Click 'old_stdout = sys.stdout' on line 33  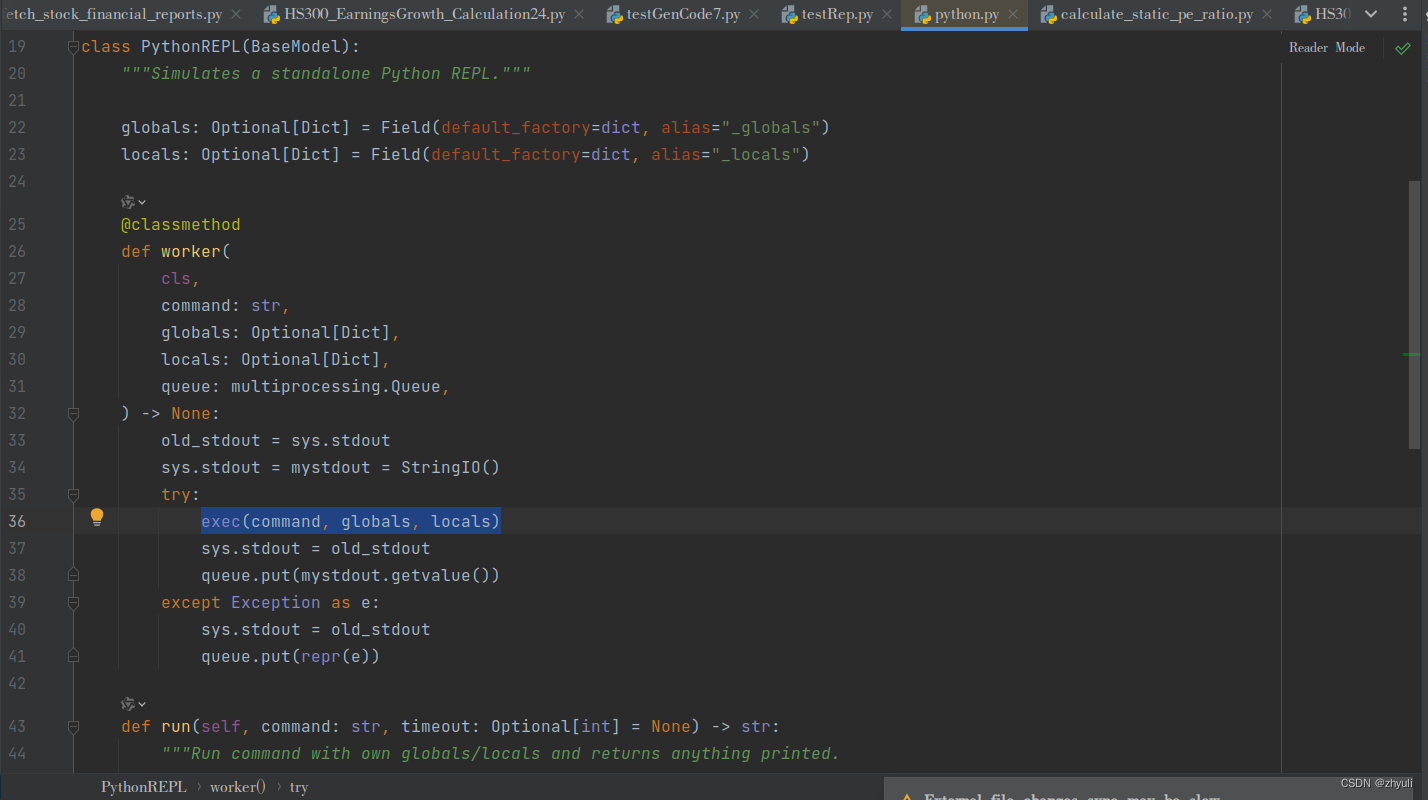coord(276,440)
